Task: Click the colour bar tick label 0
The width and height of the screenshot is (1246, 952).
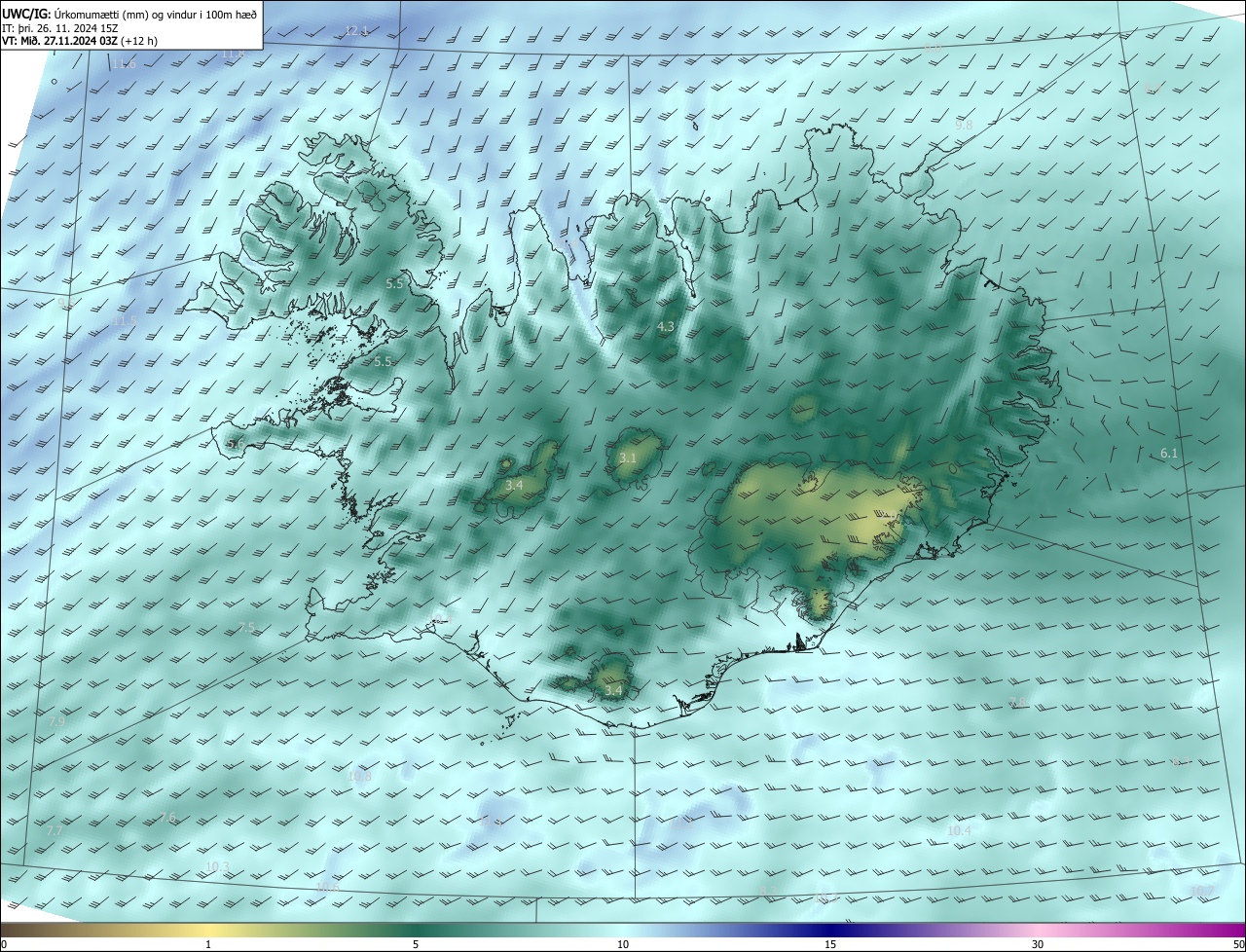Action: pyautogui.click(x=3, y=944)
